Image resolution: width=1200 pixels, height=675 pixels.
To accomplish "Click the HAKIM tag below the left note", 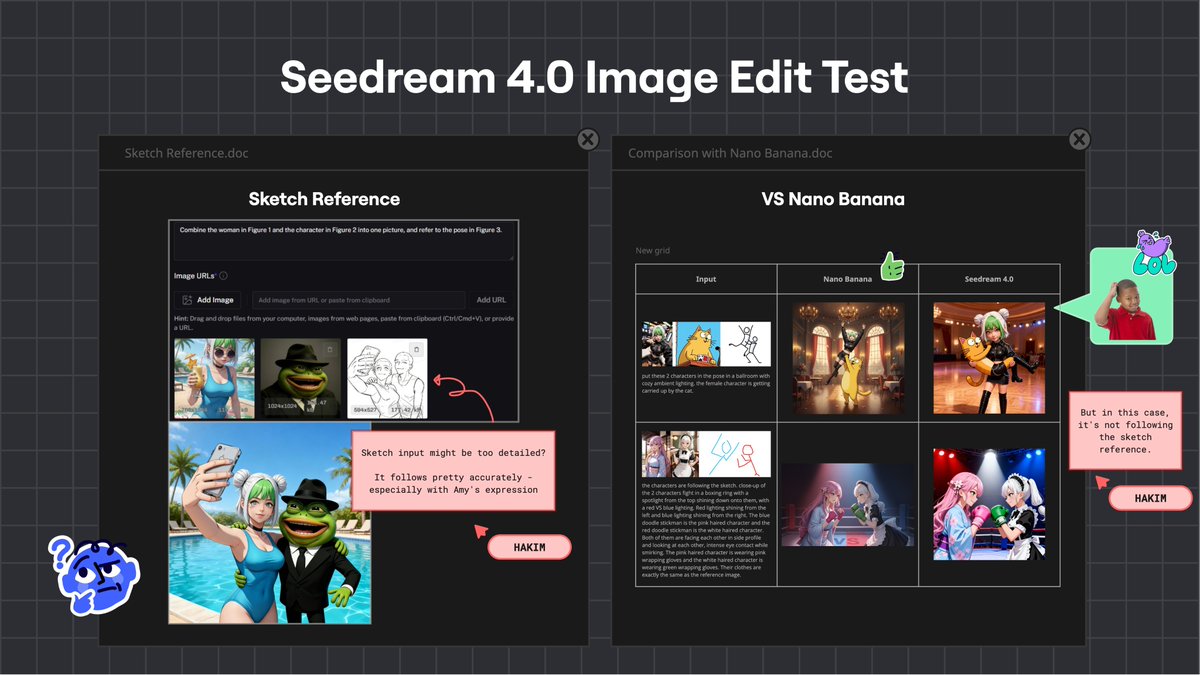I will (x=529, y=547).
